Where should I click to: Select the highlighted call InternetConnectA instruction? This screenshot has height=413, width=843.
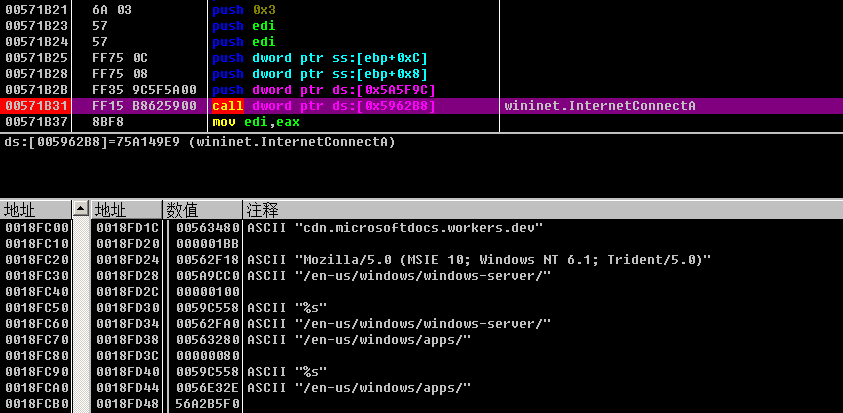point(324,106)
